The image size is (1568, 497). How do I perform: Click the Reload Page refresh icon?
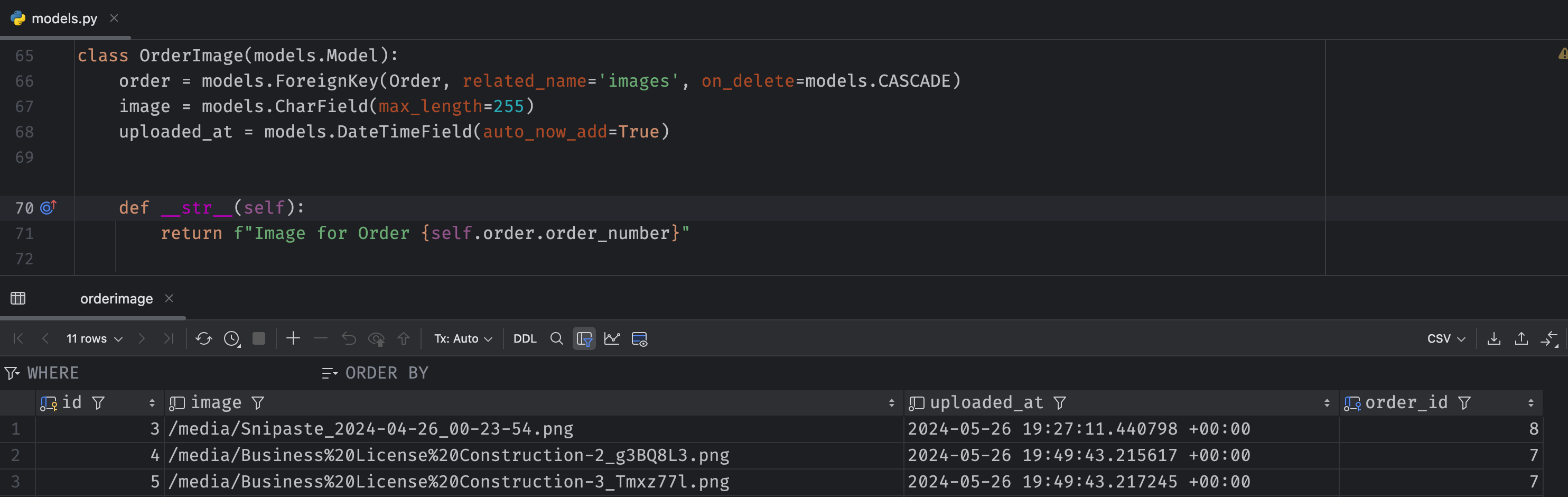[203, 338]
